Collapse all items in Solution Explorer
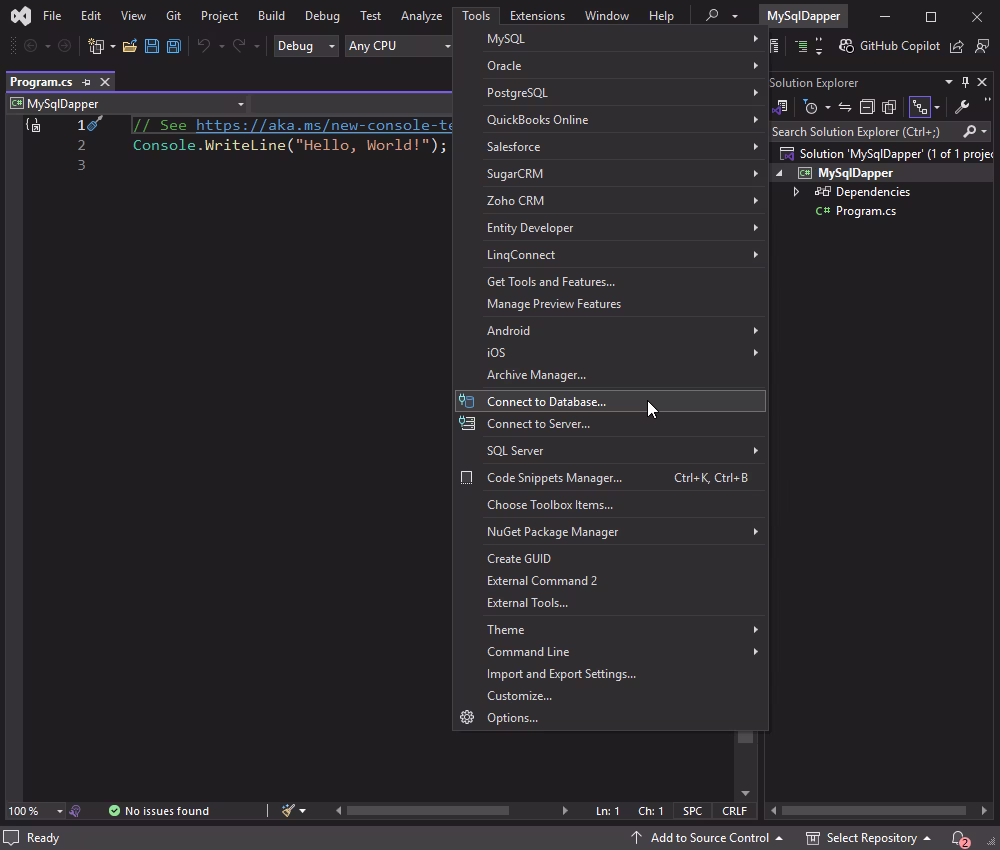This screenshot has height=850, width=1000. (866, 106)
